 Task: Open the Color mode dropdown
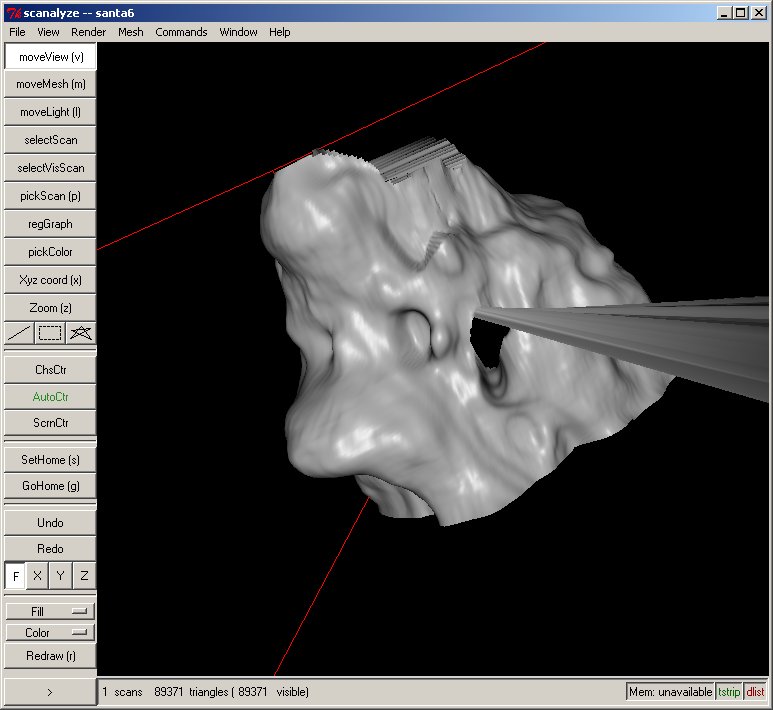click(x=50, y=632)
